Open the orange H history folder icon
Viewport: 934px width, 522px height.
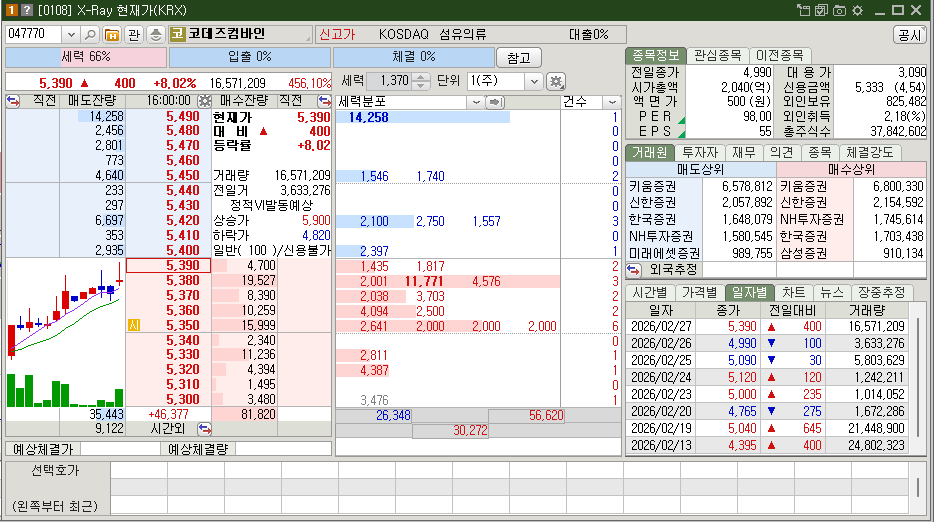(112, 35)
